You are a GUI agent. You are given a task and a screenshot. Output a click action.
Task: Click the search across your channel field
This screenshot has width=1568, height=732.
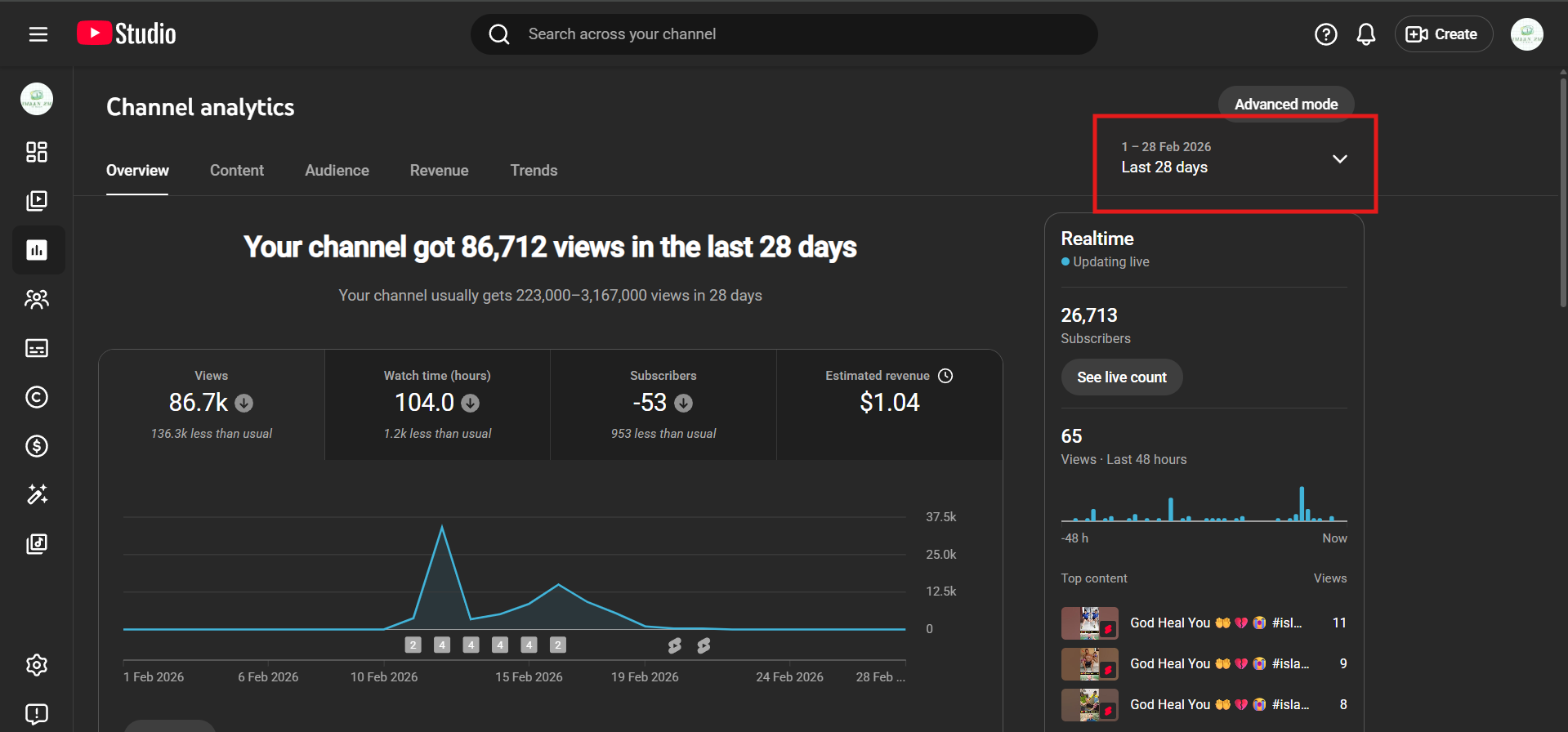click(x=784, y=34)
